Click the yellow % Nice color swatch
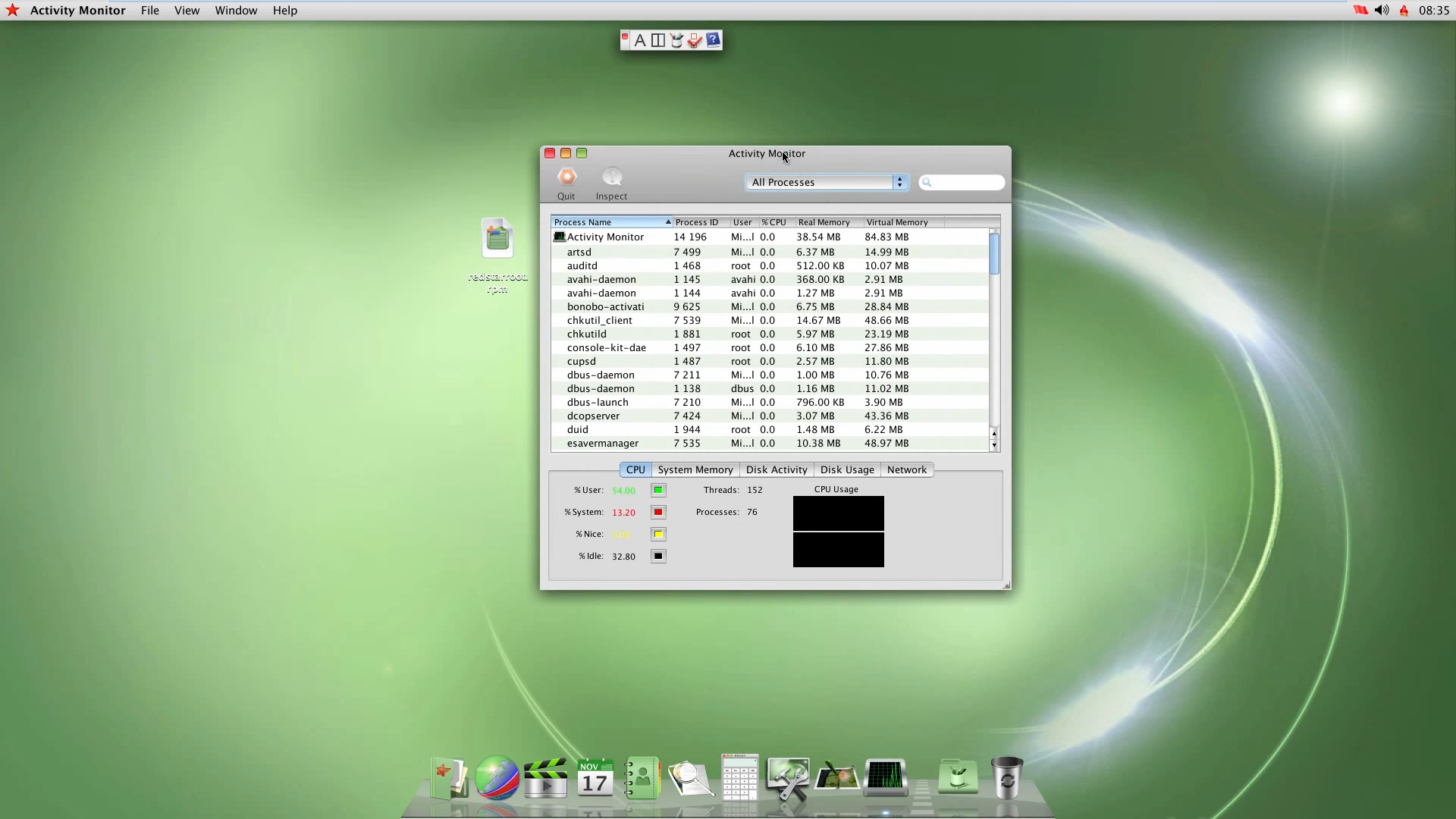The height and width of the screenshot is (819, 1456). click(658, 535)
